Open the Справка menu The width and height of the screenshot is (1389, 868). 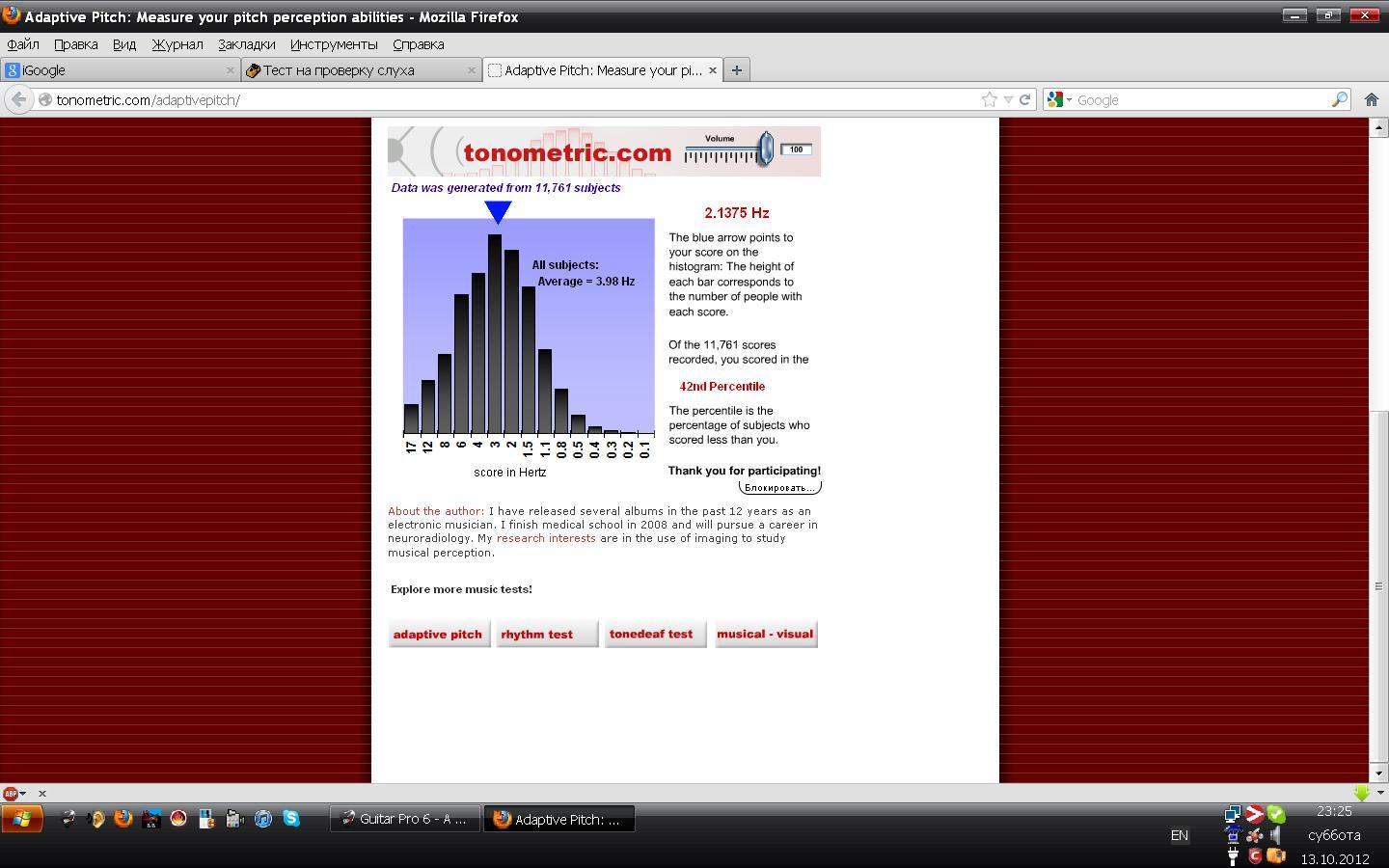pyautogui.click(x=419, y=44)
